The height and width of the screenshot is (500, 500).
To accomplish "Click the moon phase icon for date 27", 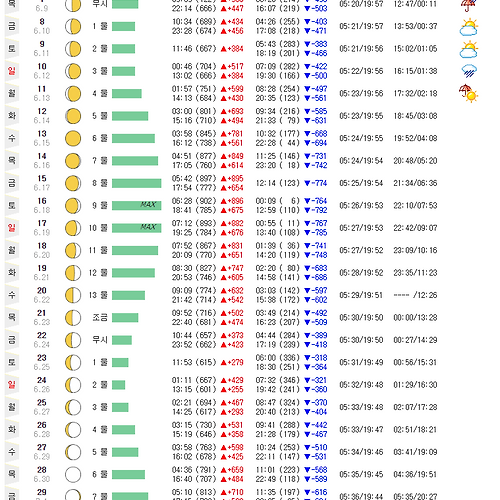I will tap(73, 452).
